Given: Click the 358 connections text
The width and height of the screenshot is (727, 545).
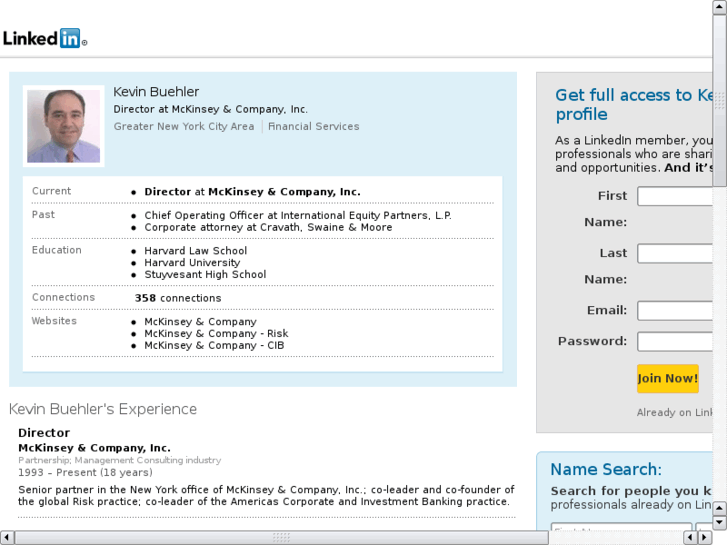Looking at the screenshot, I should [178, 298].
